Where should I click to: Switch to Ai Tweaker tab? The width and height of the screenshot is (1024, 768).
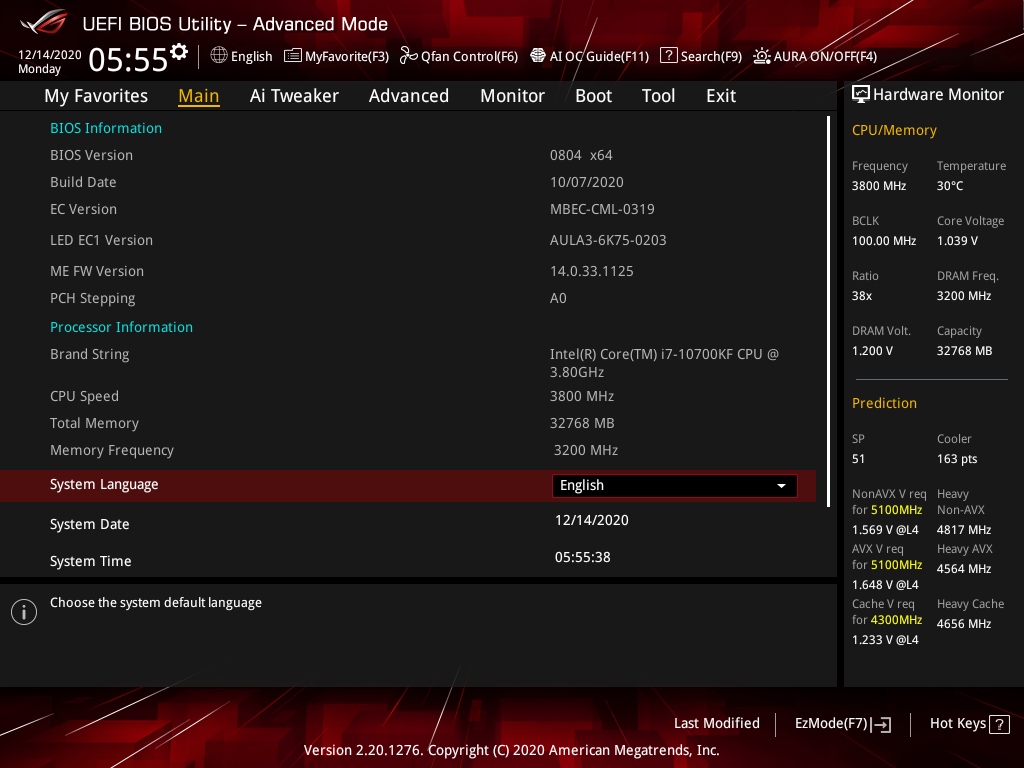coord(294,96)
